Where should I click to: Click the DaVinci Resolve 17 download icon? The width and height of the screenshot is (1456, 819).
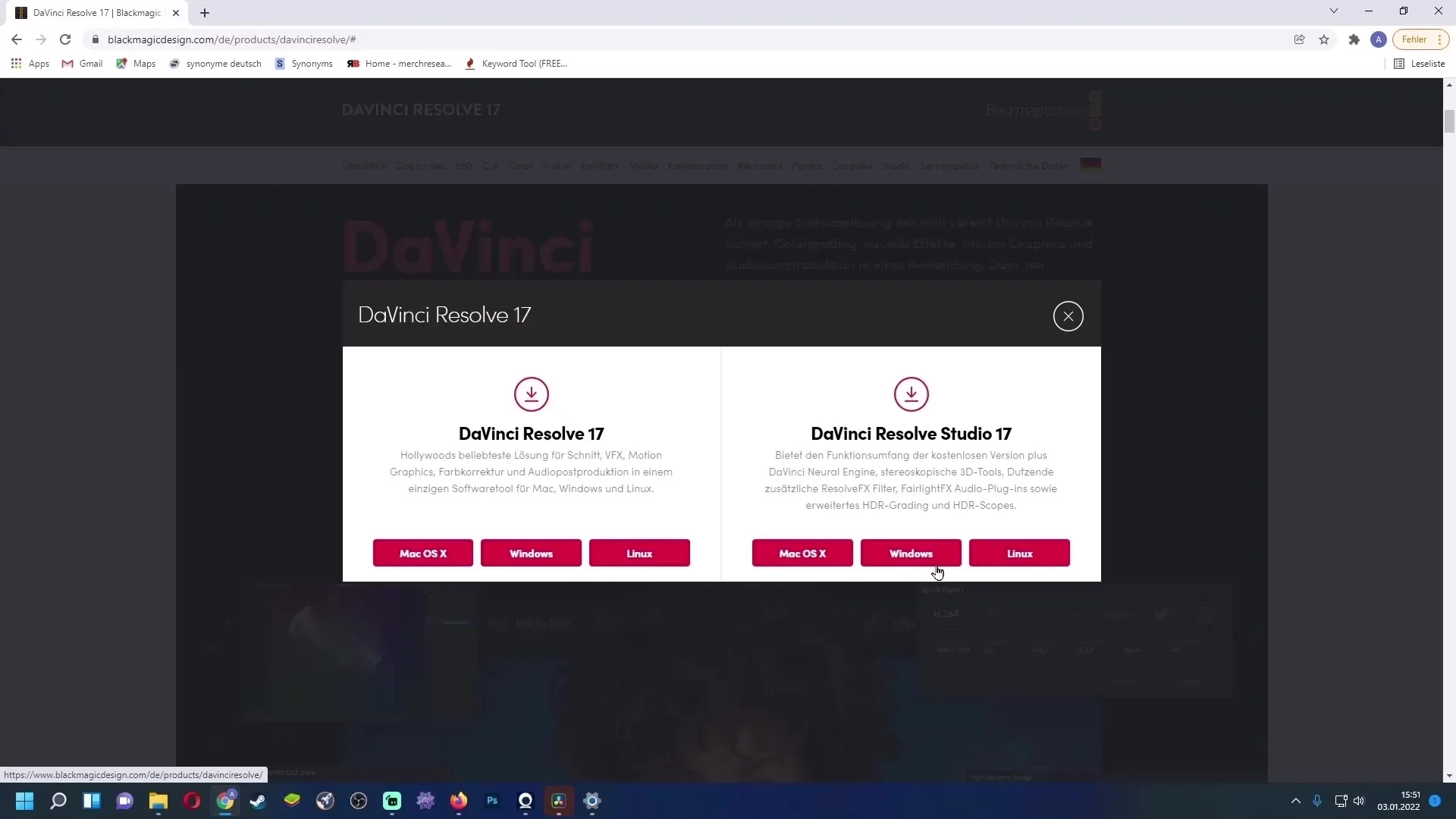tap(531, 393)
